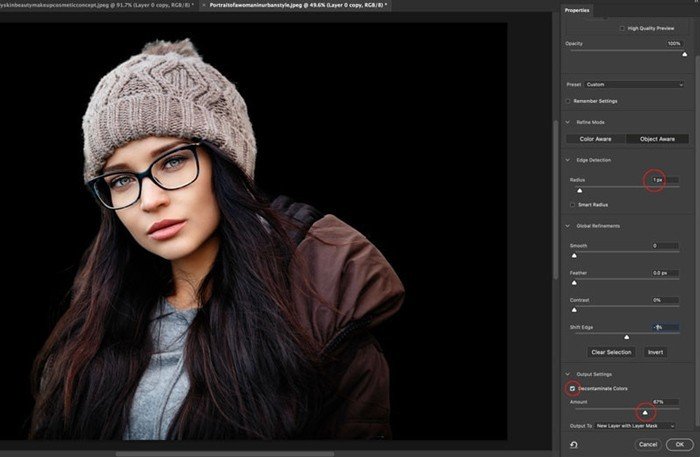Click the Feather value input field
The image size is (700, 457).
(665, 272)
